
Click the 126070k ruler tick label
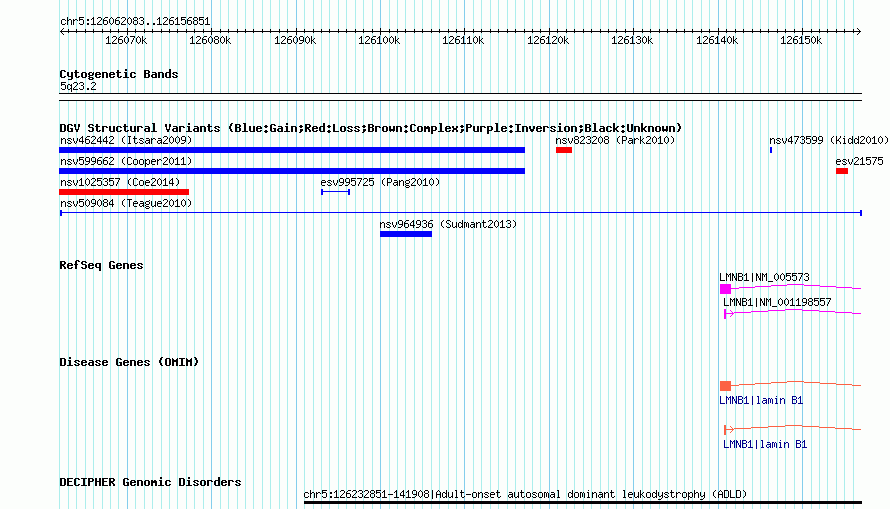126,40
